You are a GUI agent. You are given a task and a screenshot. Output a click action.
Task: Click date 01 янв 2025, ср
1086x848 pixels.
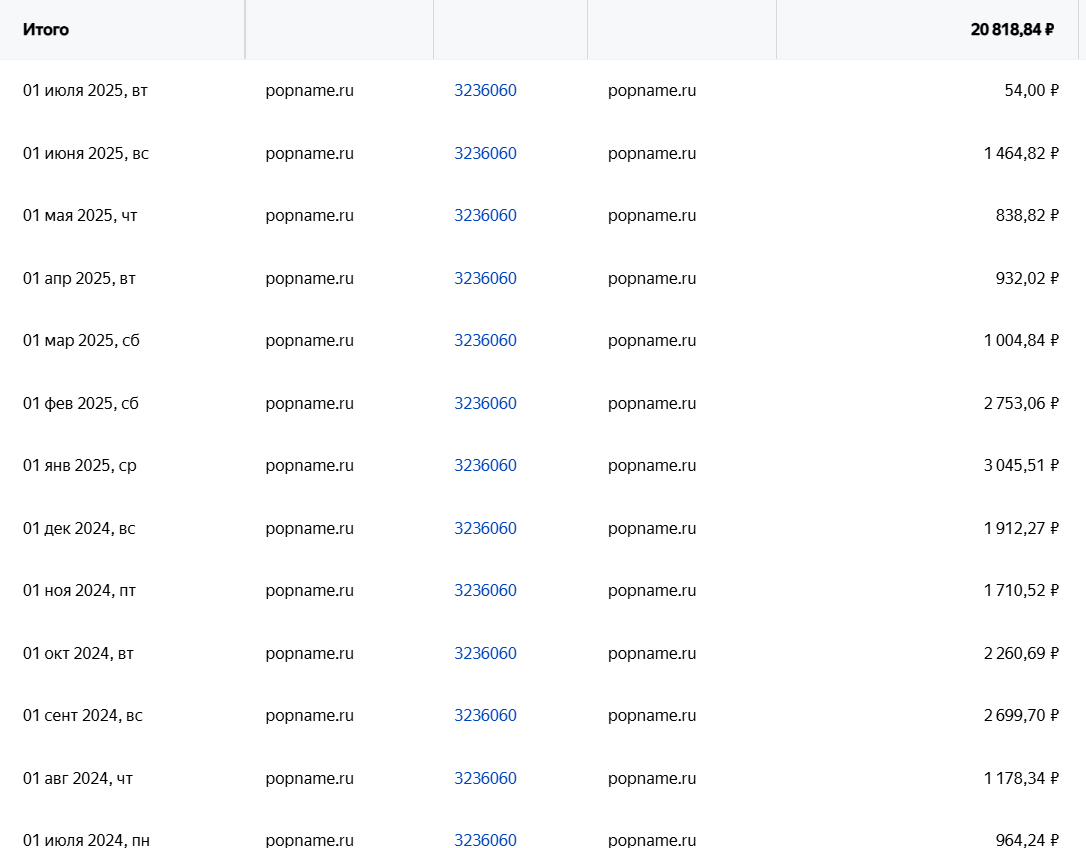point(80,466)
